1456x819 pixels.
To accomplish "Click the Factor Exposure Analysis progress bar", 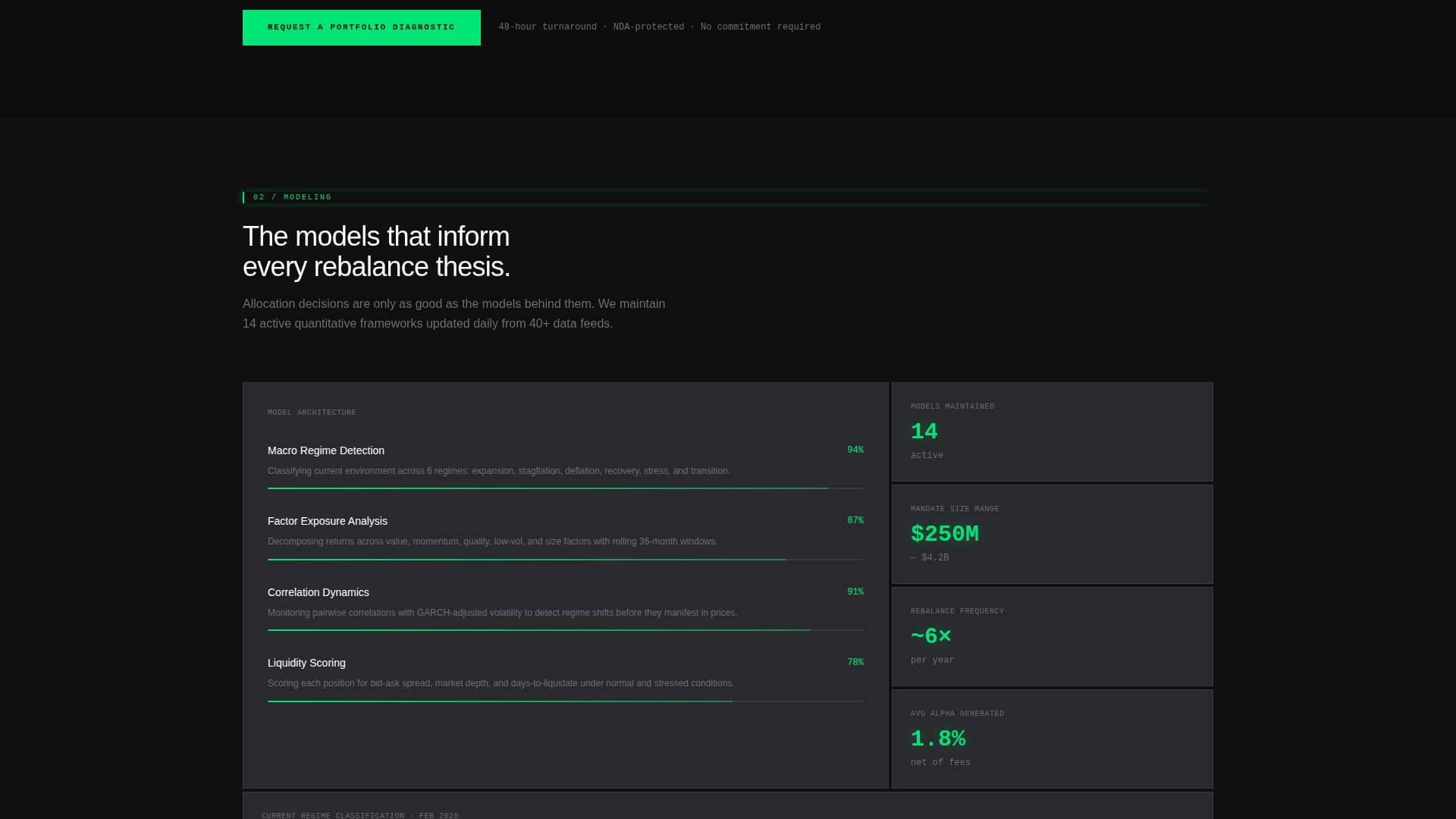I will click(565, 560).
